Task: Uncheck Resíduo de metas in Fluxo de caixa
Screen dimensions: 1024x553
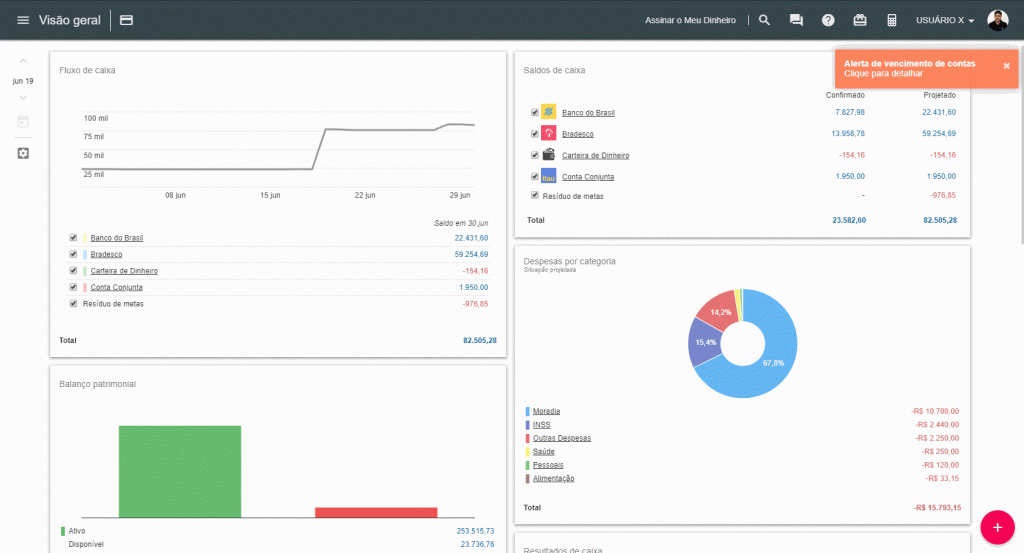Action: tap(73, 303)
